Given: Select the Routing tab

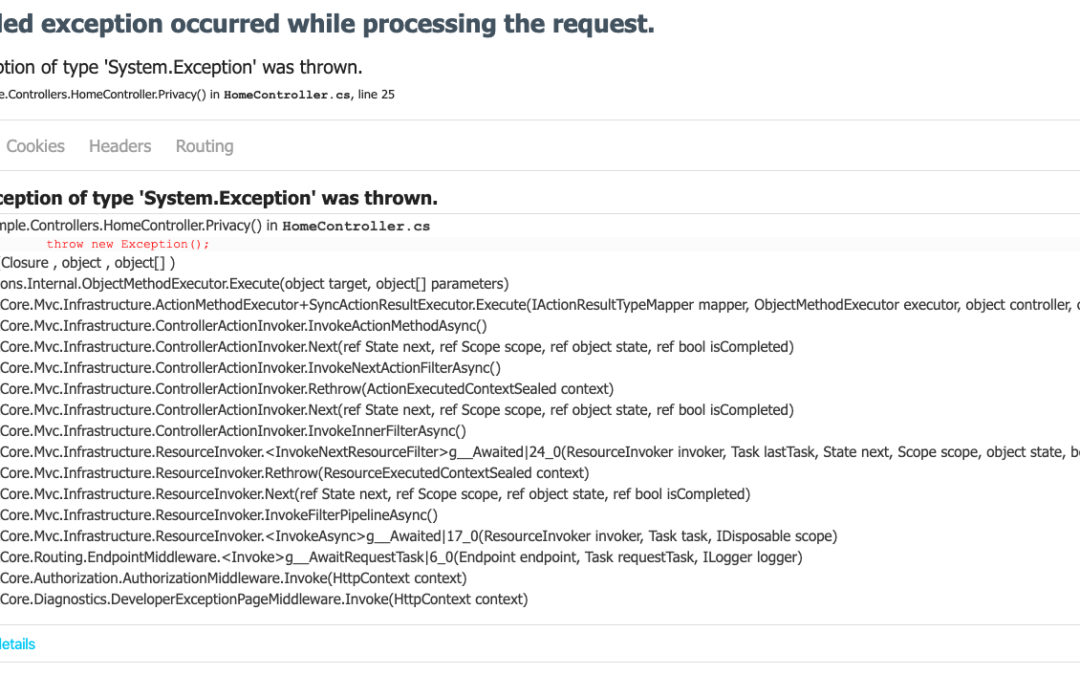Looking at the screenshot, I should tap(204, 146).
